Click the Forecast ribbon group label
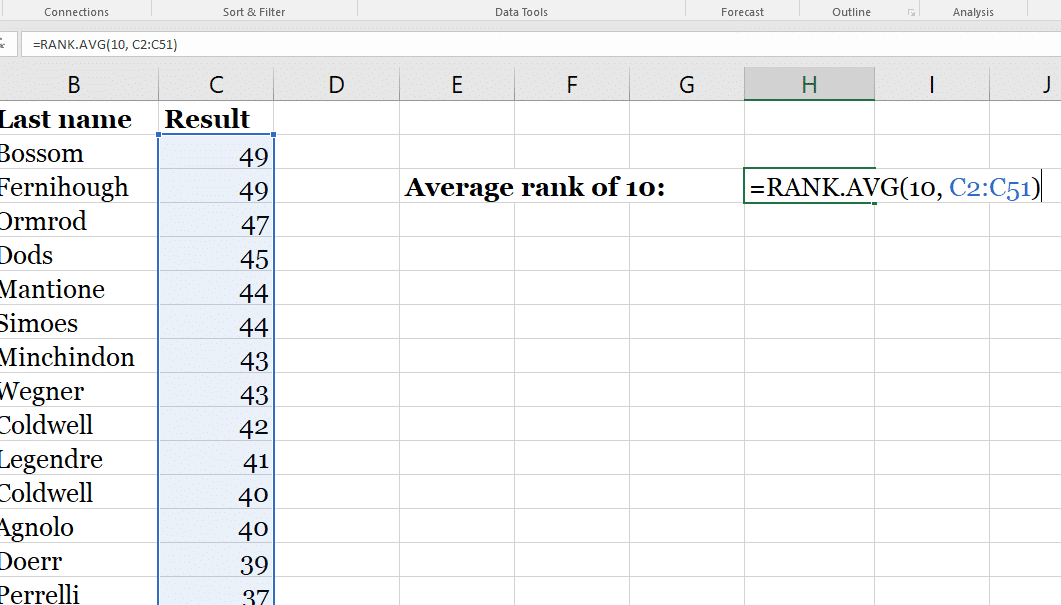This screenshot has width=1061, height=605. click(x=742, y=11)
